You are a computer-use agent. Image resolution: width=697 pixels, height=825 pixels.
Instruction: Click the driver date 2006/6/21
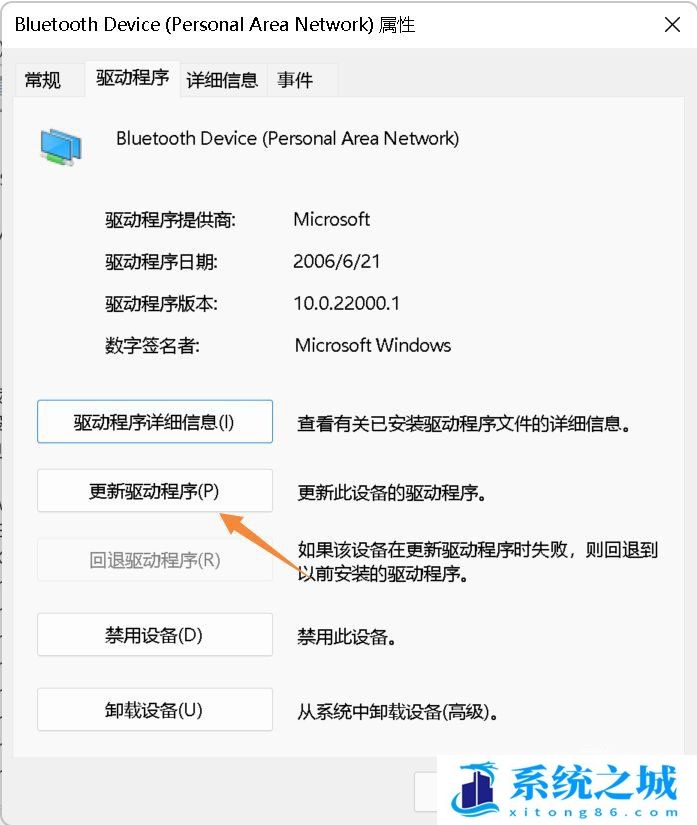pos(337,261)
